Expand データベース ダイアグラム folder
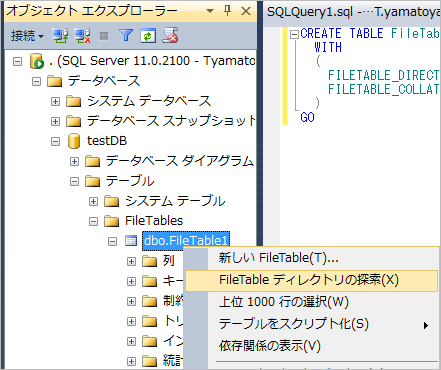 74,161
